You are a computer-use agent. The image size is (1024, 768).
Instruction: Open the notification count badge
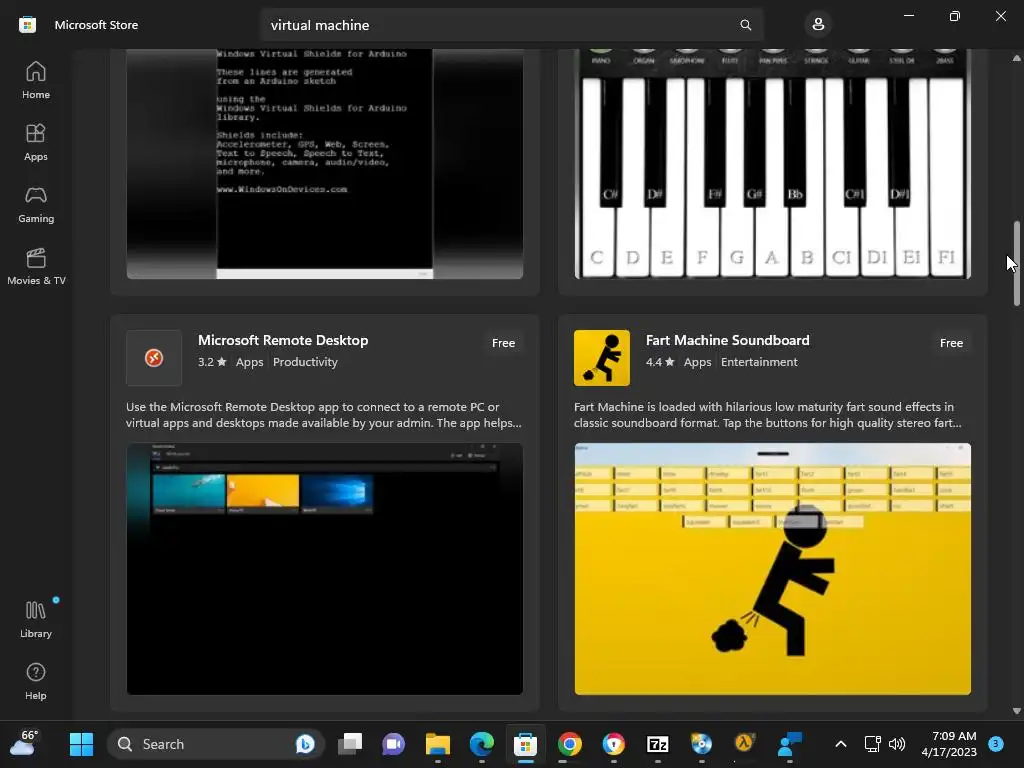coord(996,744)
